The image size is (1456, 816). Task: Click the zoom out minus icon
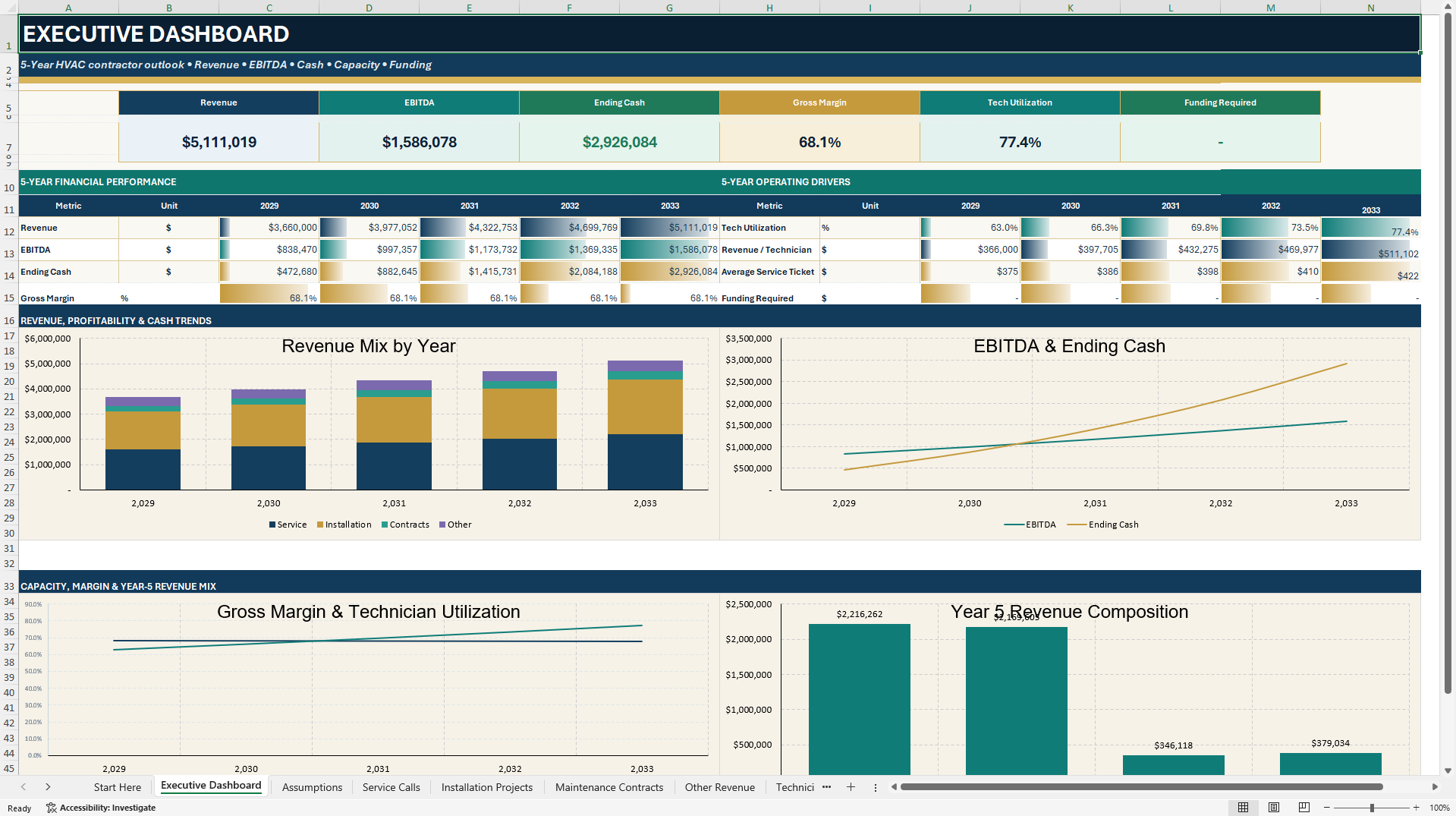click(1326, 808)
